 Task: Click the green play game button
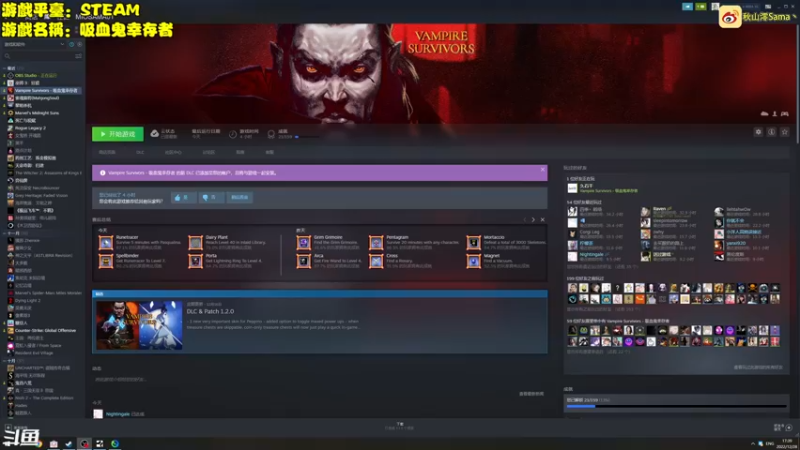coord(118,134)
